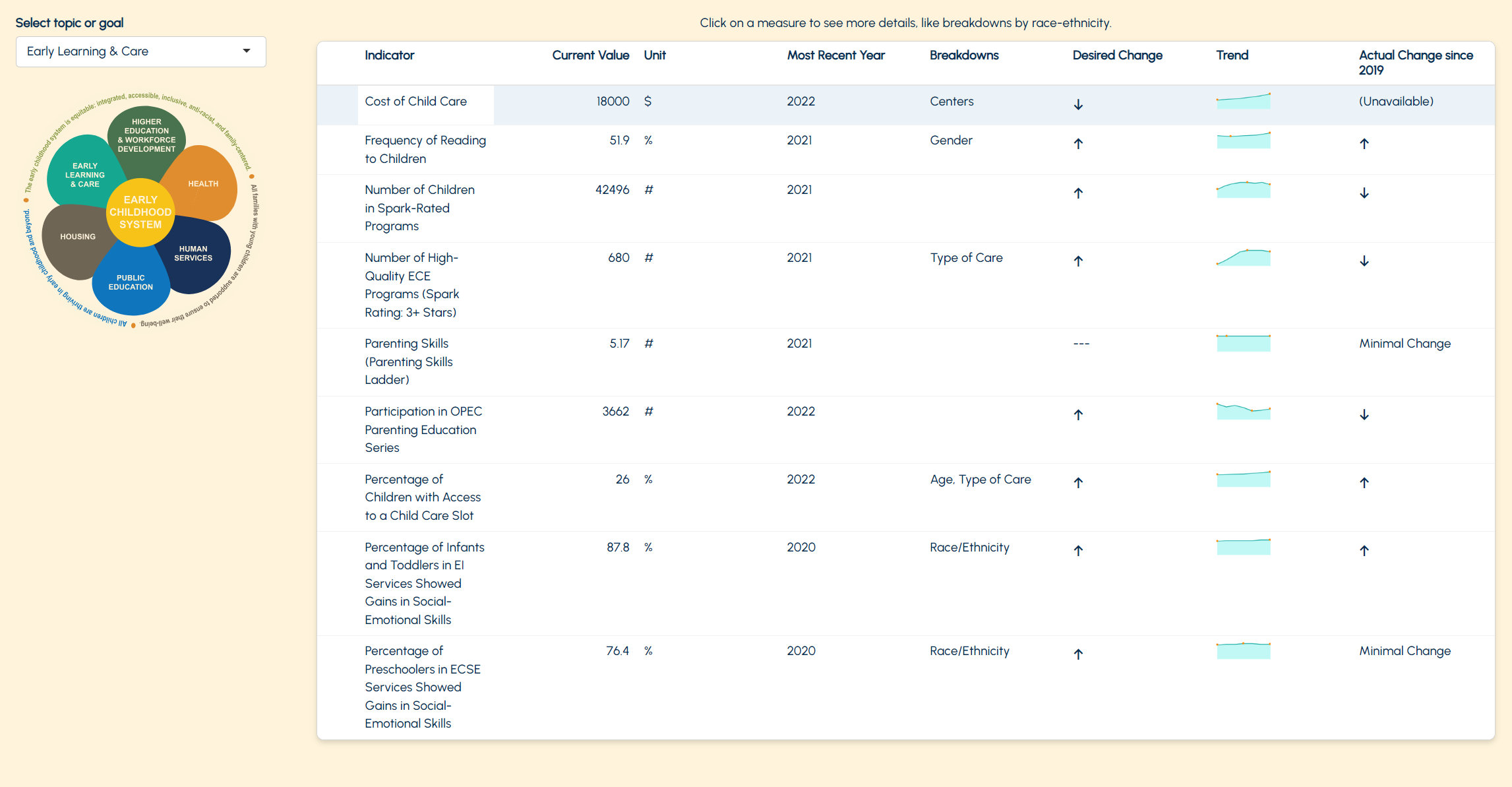Screen dimensions: 1512x787
Task: Click the Gender breakdown cell
Action: tap(951, 141)
